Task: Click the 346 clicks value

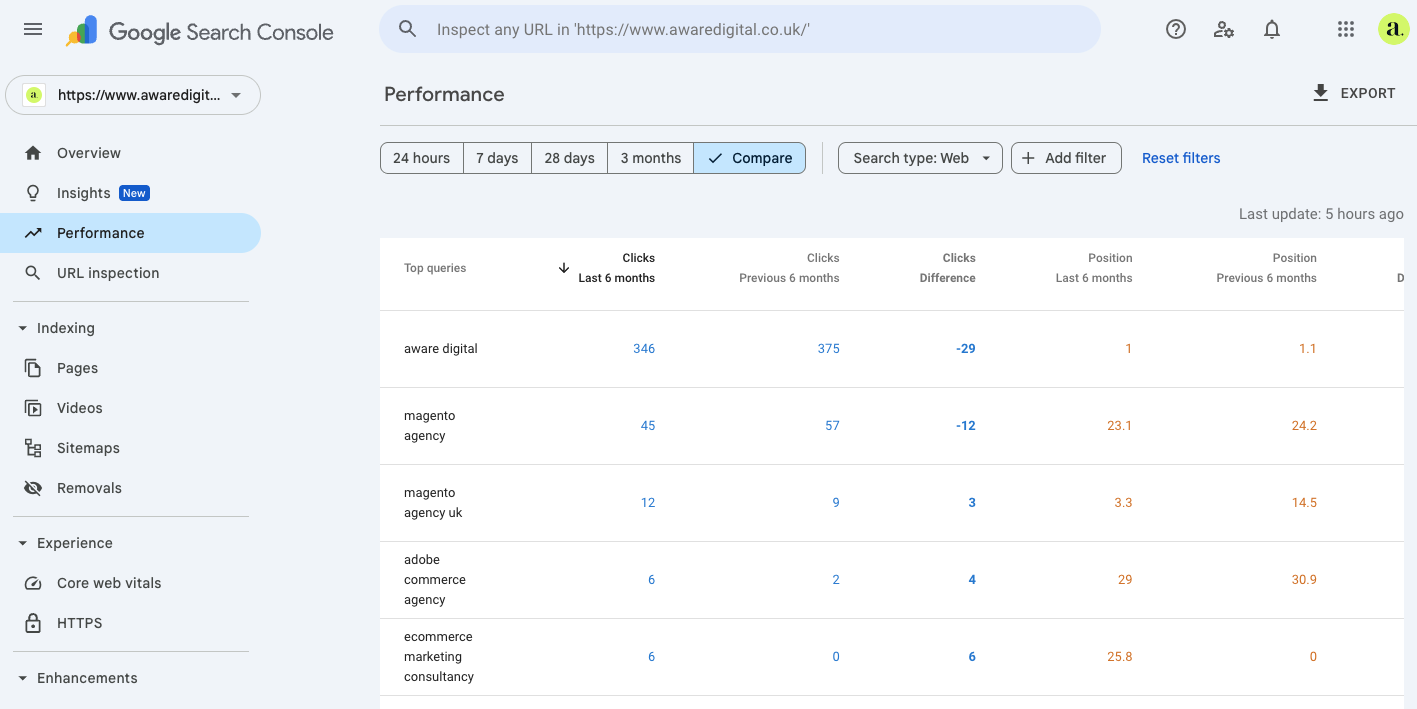Action: click(644, 349)
